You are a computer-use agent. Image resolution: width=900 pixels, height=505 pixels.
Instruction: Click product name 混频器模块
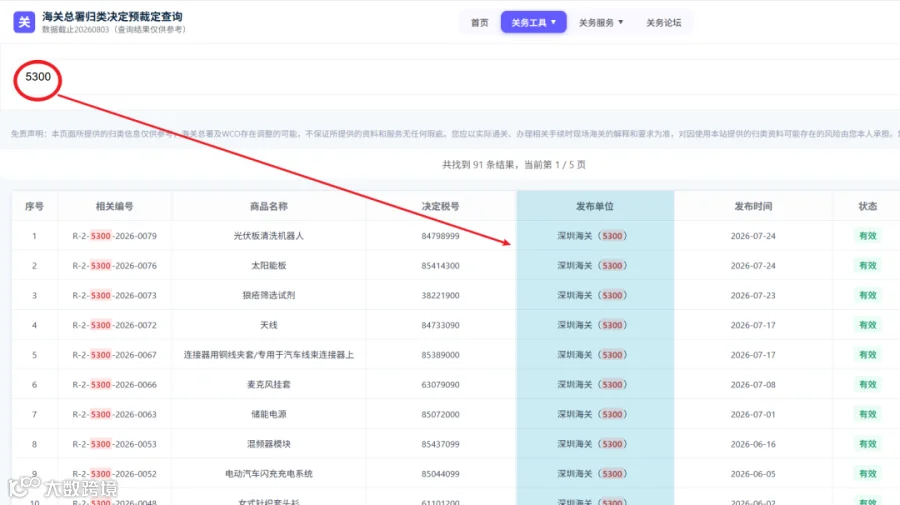(x=269, y=444)
